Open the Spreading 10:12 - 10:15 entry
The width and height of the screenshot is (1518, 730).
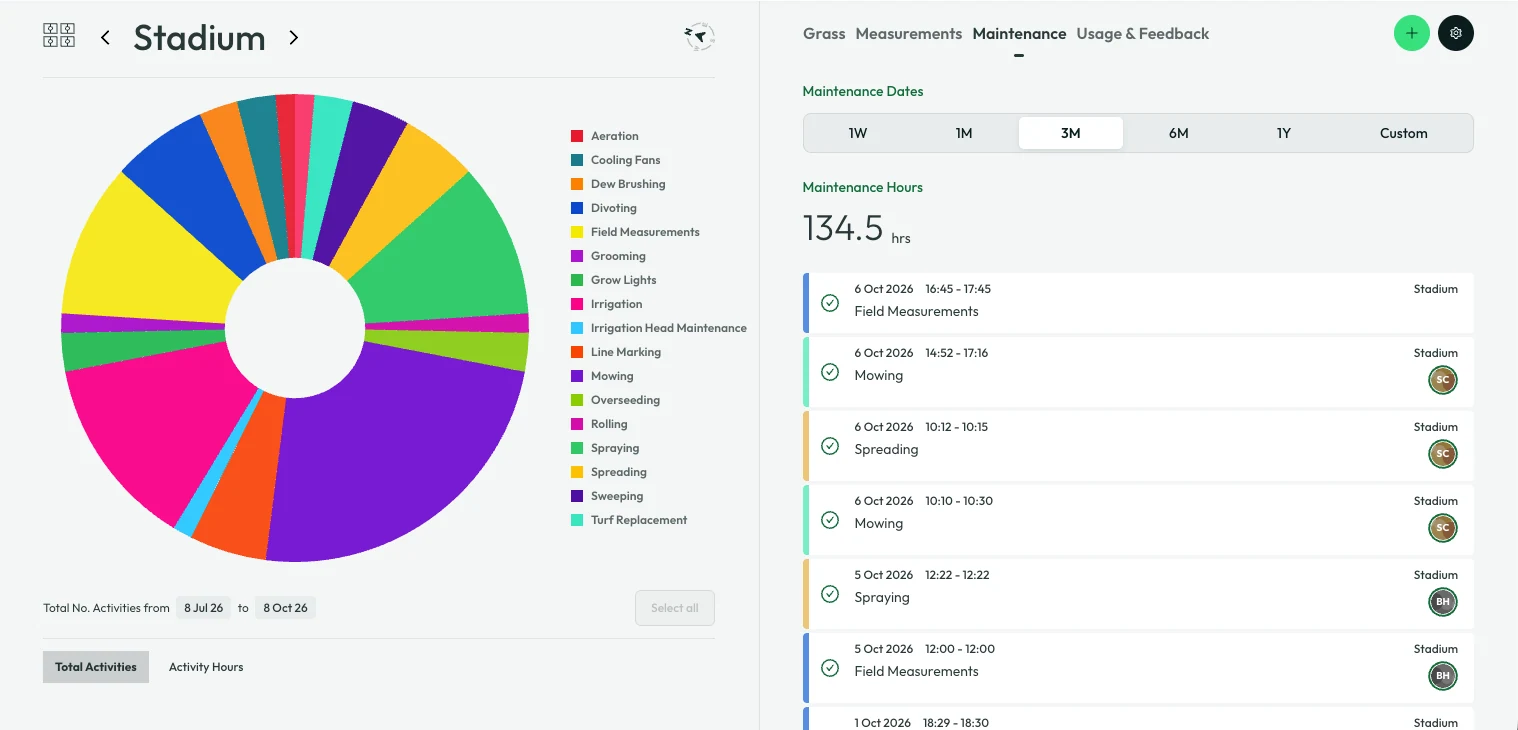1138,445
